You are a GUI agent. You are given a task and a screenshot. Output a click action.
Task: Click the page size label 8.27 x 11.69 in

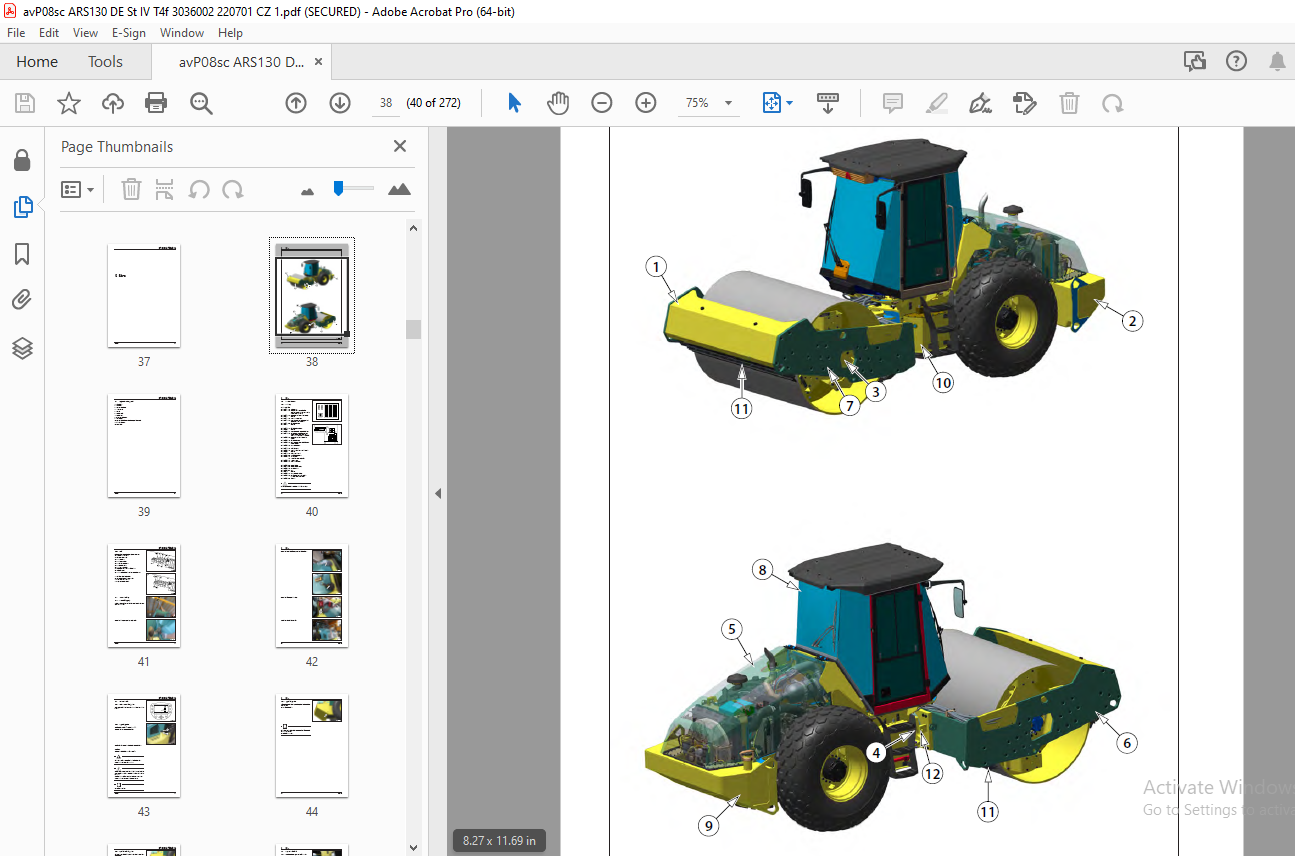click(499, 841)
